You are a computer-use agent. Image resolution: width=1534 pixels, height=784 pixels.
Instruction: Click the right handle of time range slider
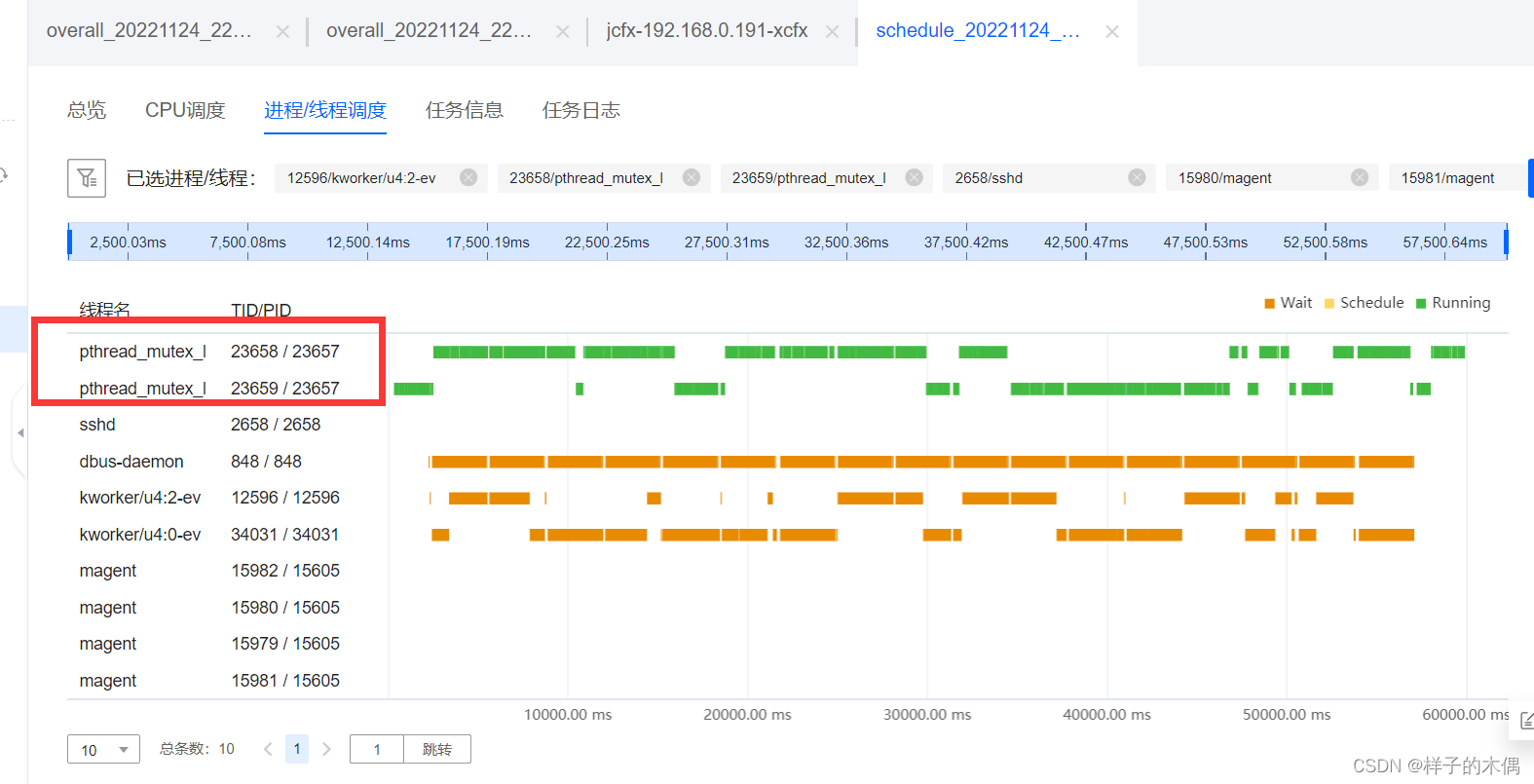(1506, 242)
